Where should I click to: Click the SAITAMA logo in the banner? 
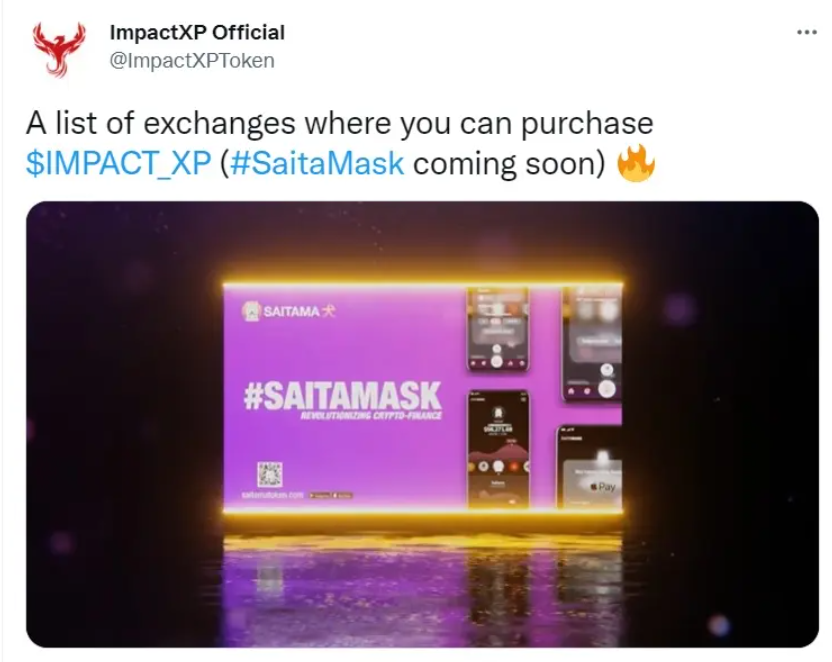point(289,311)
